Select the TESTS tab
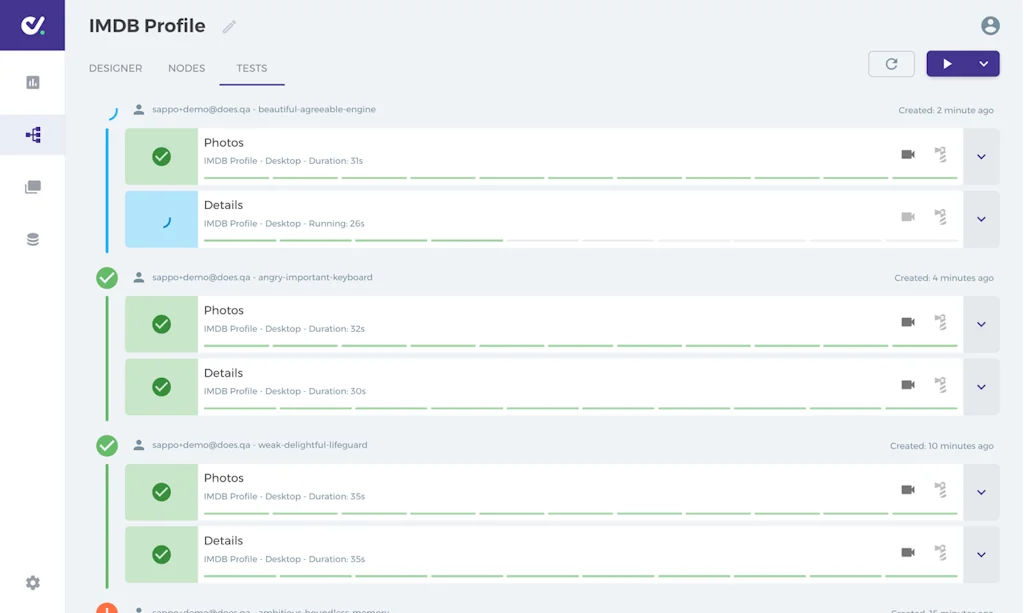Viewport: 1024px width, 613px height. (x=251, y=68)
